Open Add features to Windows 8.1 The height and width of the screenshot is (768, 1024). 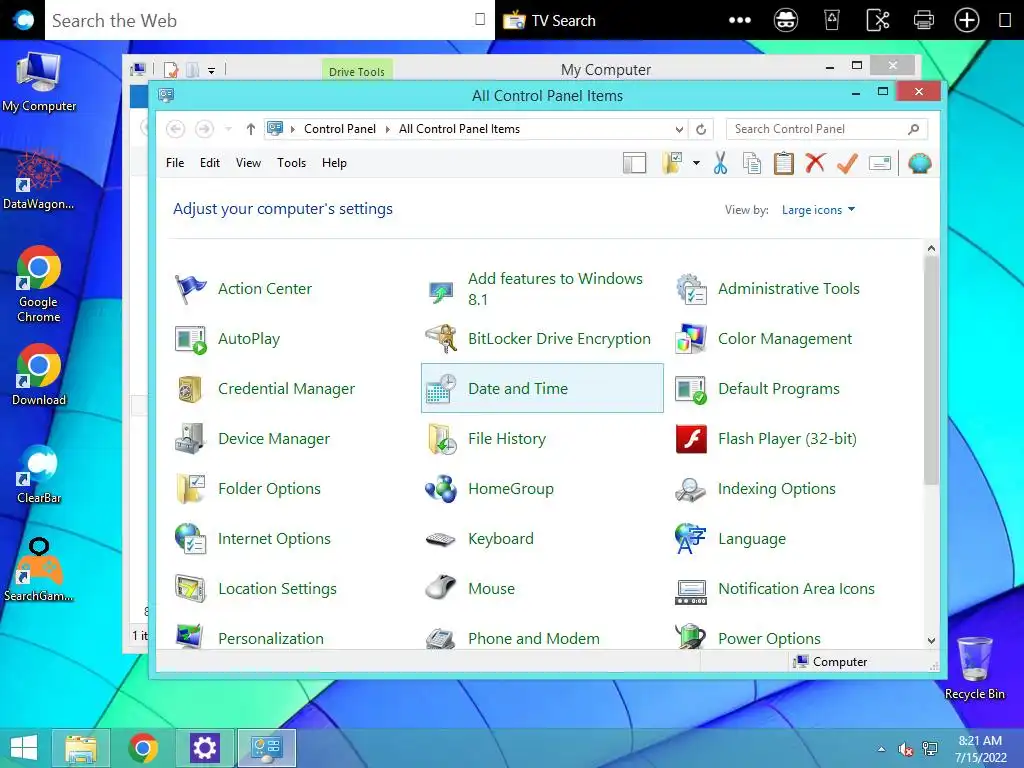pyautogui.click(x=542, y=289)
